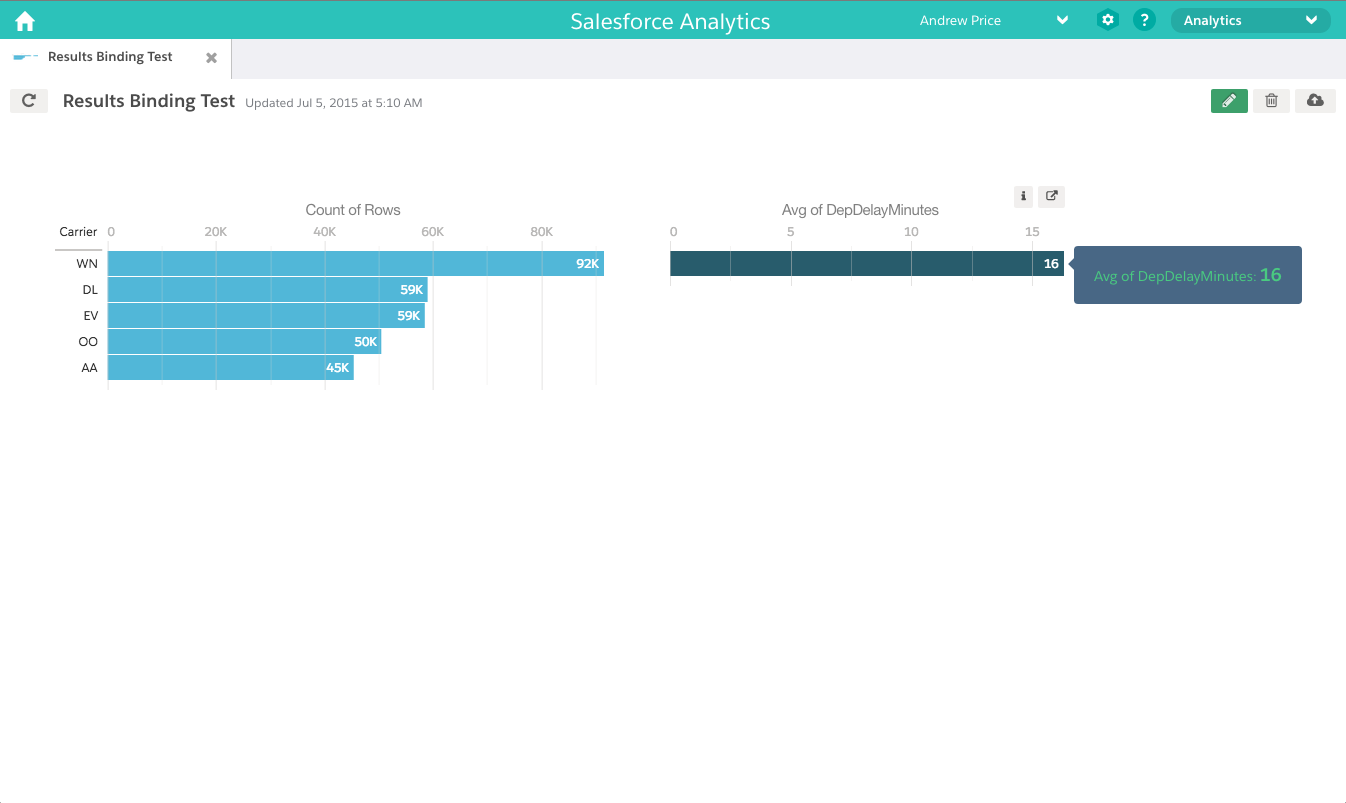1346x803 pixels.
Task: Click the DL carrier label
Action: click(89, 290)
